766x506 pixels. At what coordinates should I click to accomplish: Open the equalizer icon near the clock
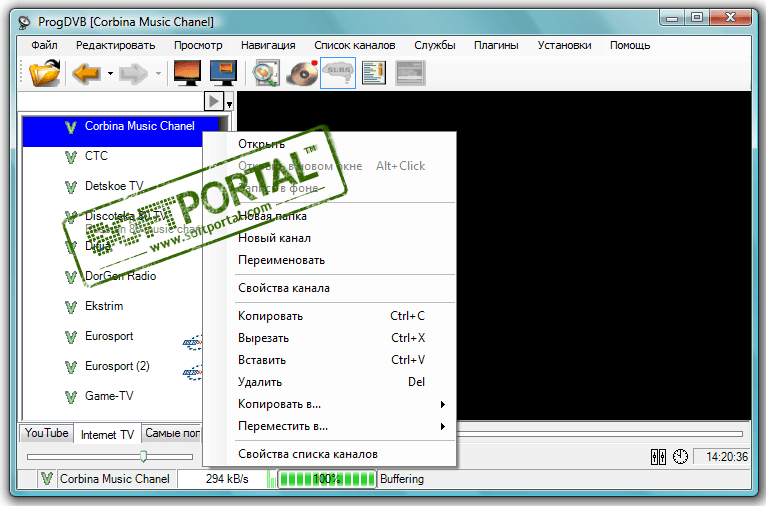coord(658,457)
